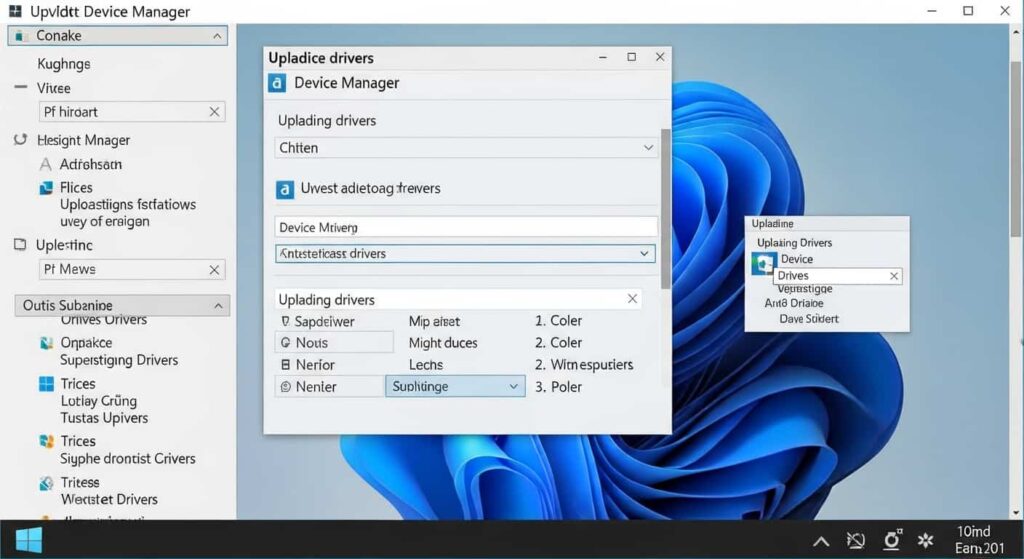Clear the Pt Mews field

click(x=214, y=269)
